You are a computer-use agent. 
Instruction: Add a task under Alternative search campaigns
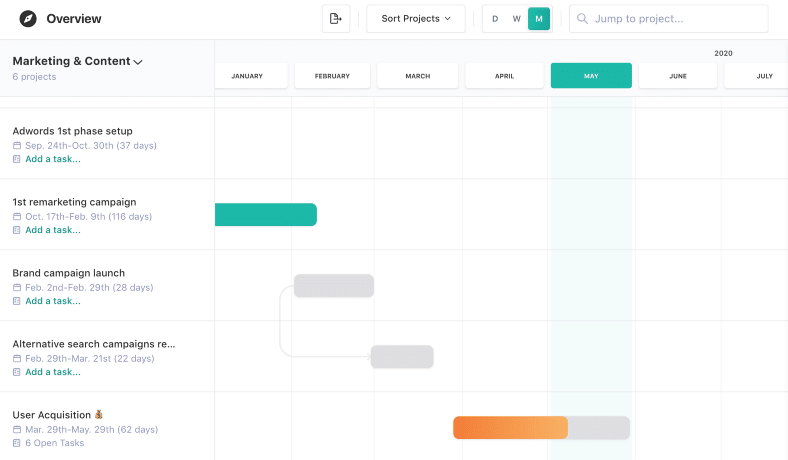click(53, 372)
